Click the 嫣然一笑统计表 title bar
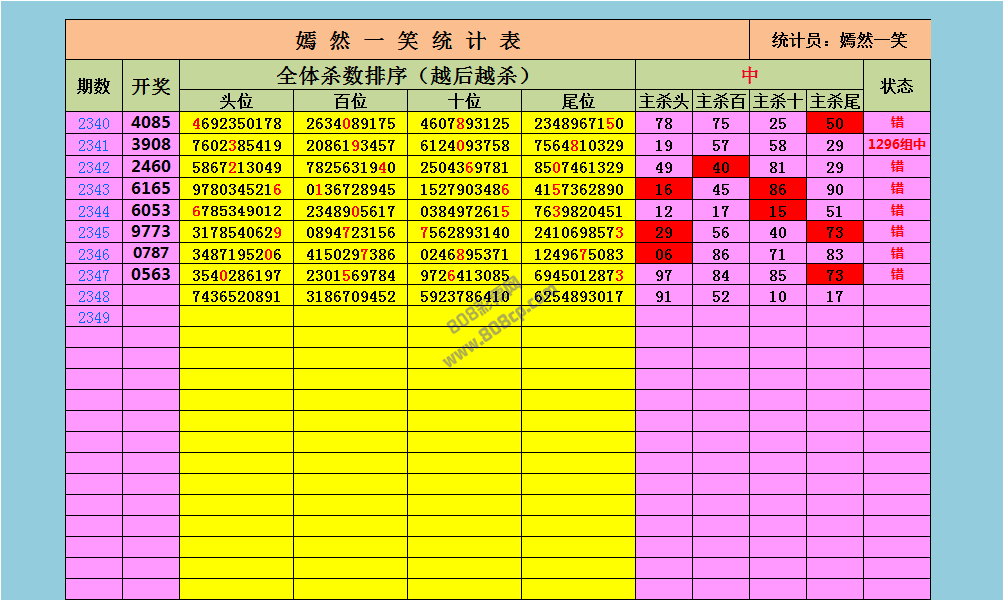 click(x=408, y=40)
